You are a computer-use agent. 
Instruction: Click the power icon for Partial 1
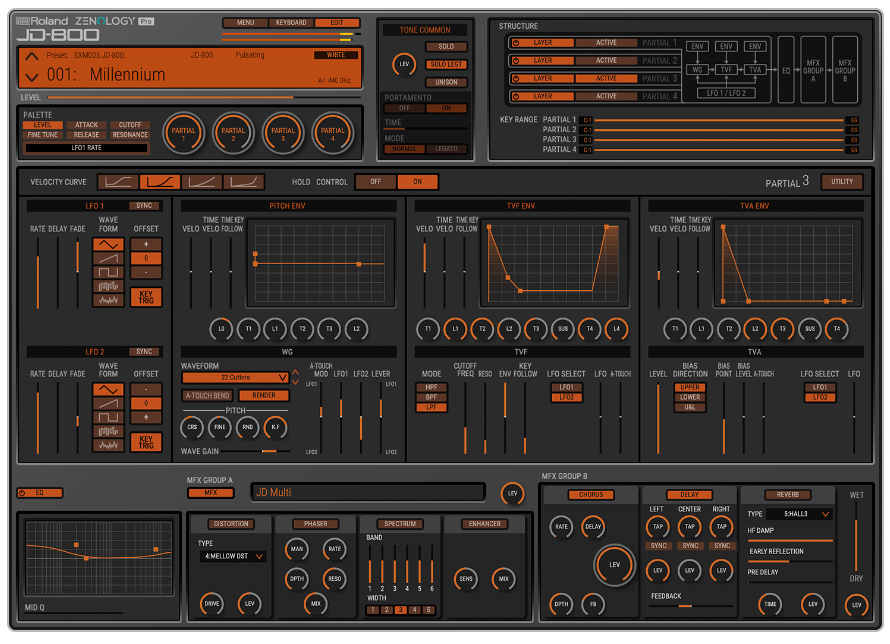coord(516,43)
